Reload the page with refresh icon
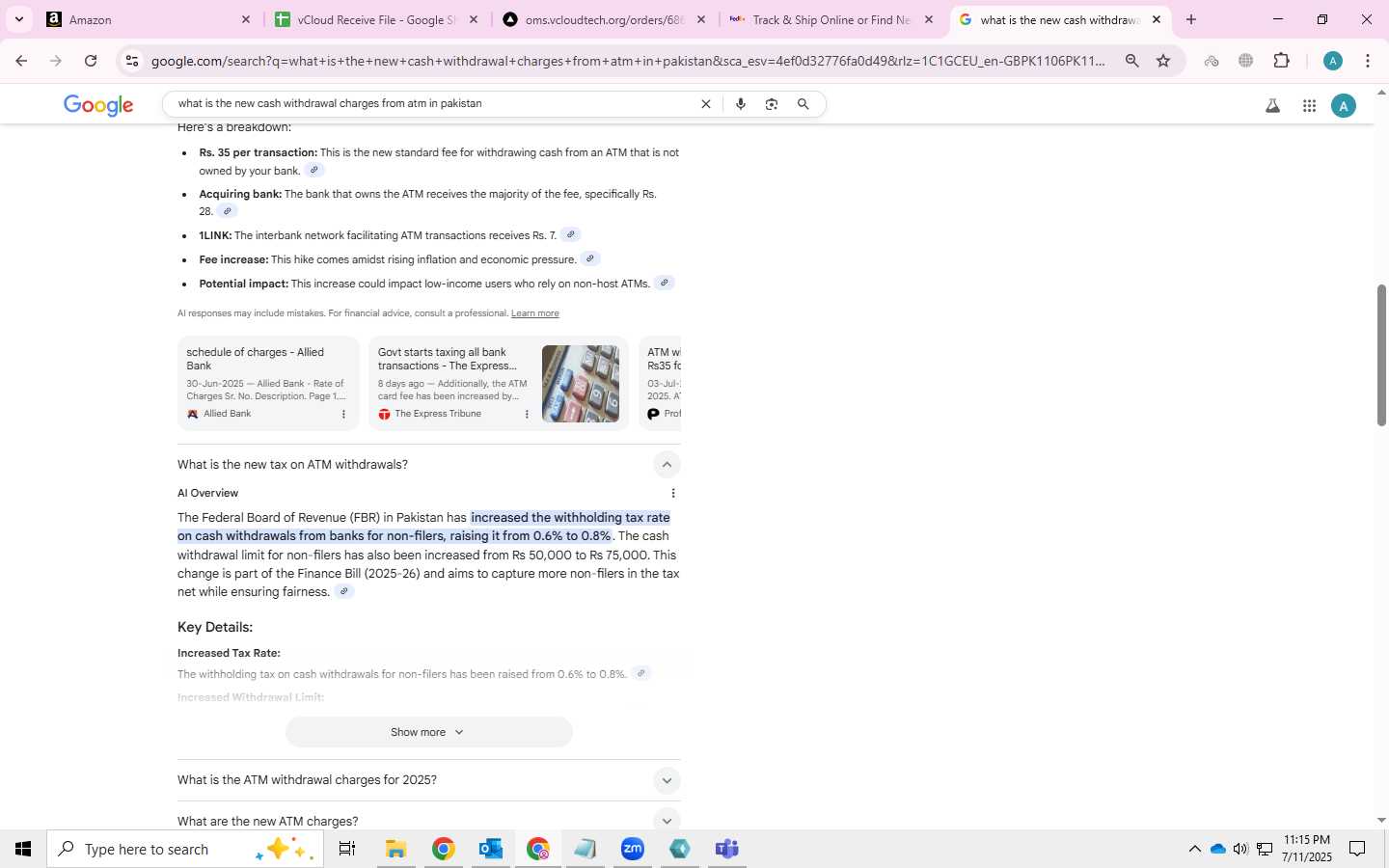This screenshot has height=868, width=1389. click(90, 61)
